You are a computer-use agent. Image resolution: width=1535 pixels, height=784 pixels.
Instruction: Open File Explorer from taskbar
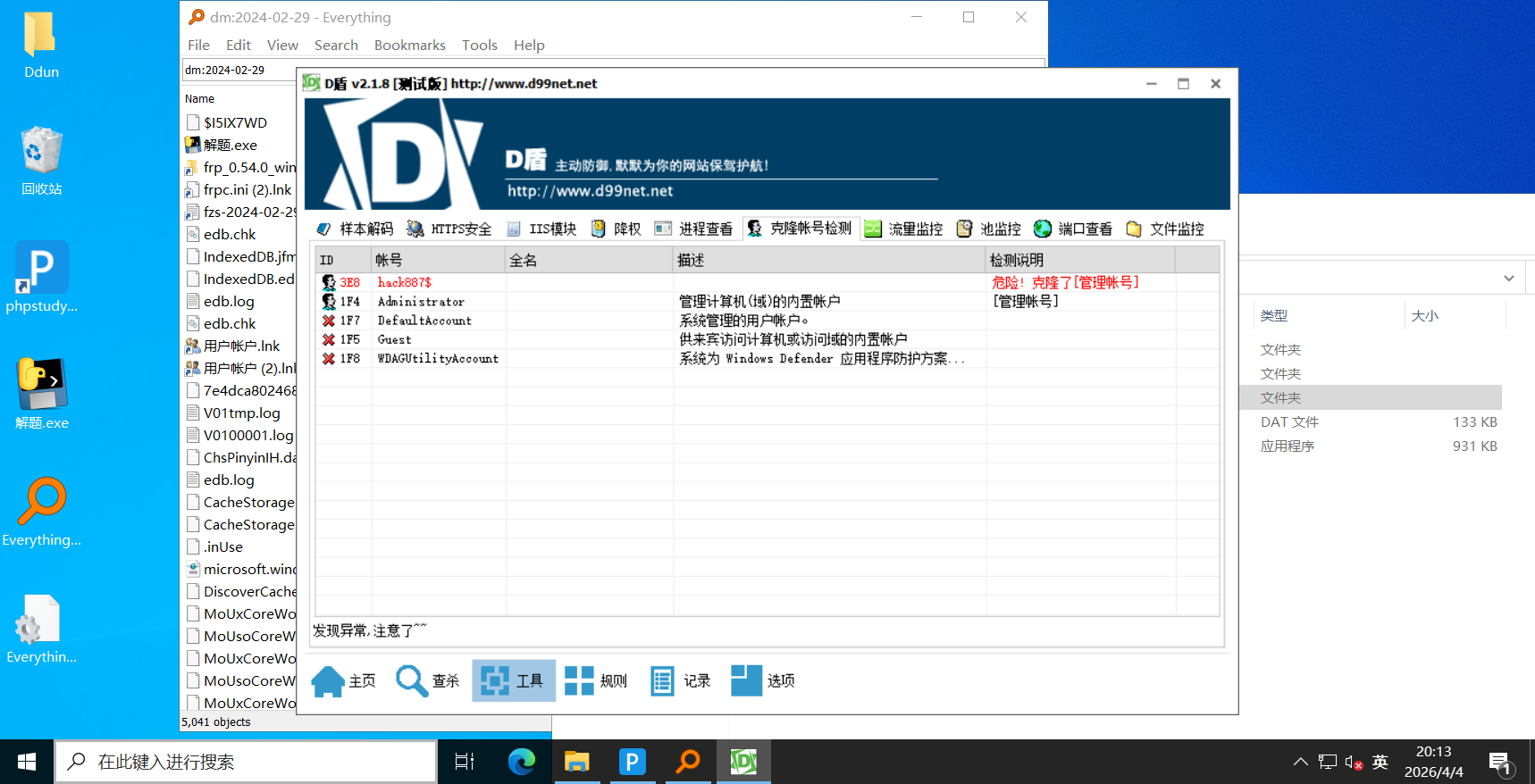[576, 762]
